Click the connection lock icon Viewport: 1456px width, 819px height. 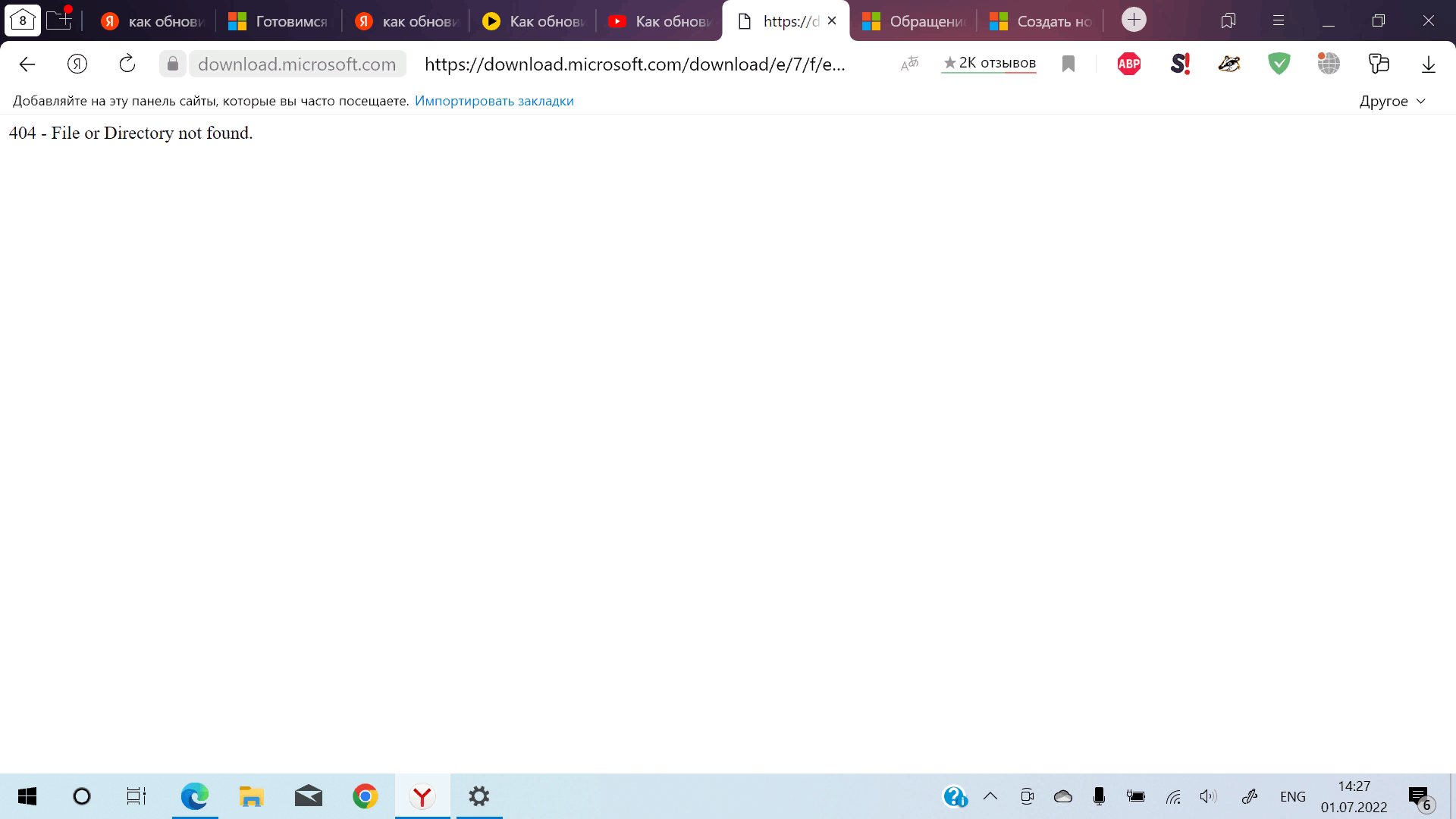pos(173,64)
